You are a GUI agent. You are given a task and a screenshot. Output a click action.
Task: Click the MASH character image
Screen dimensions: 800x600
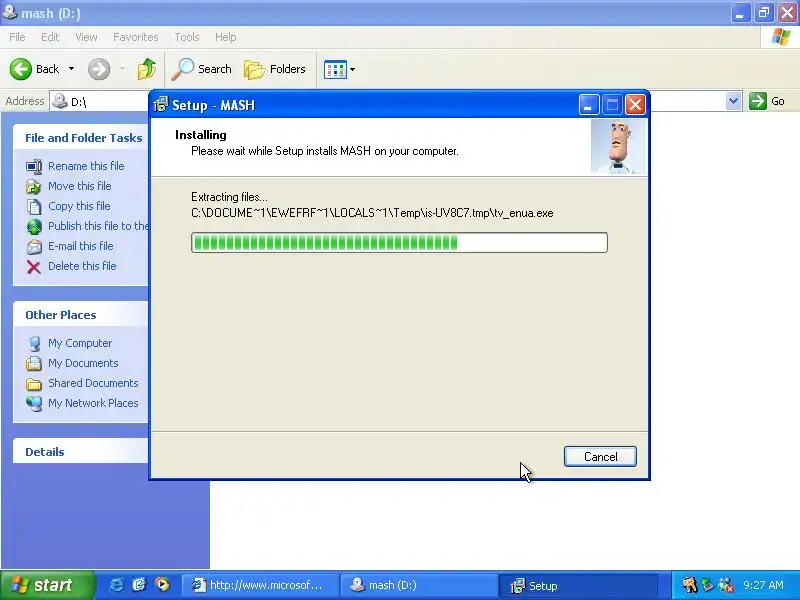click(618, 147)
